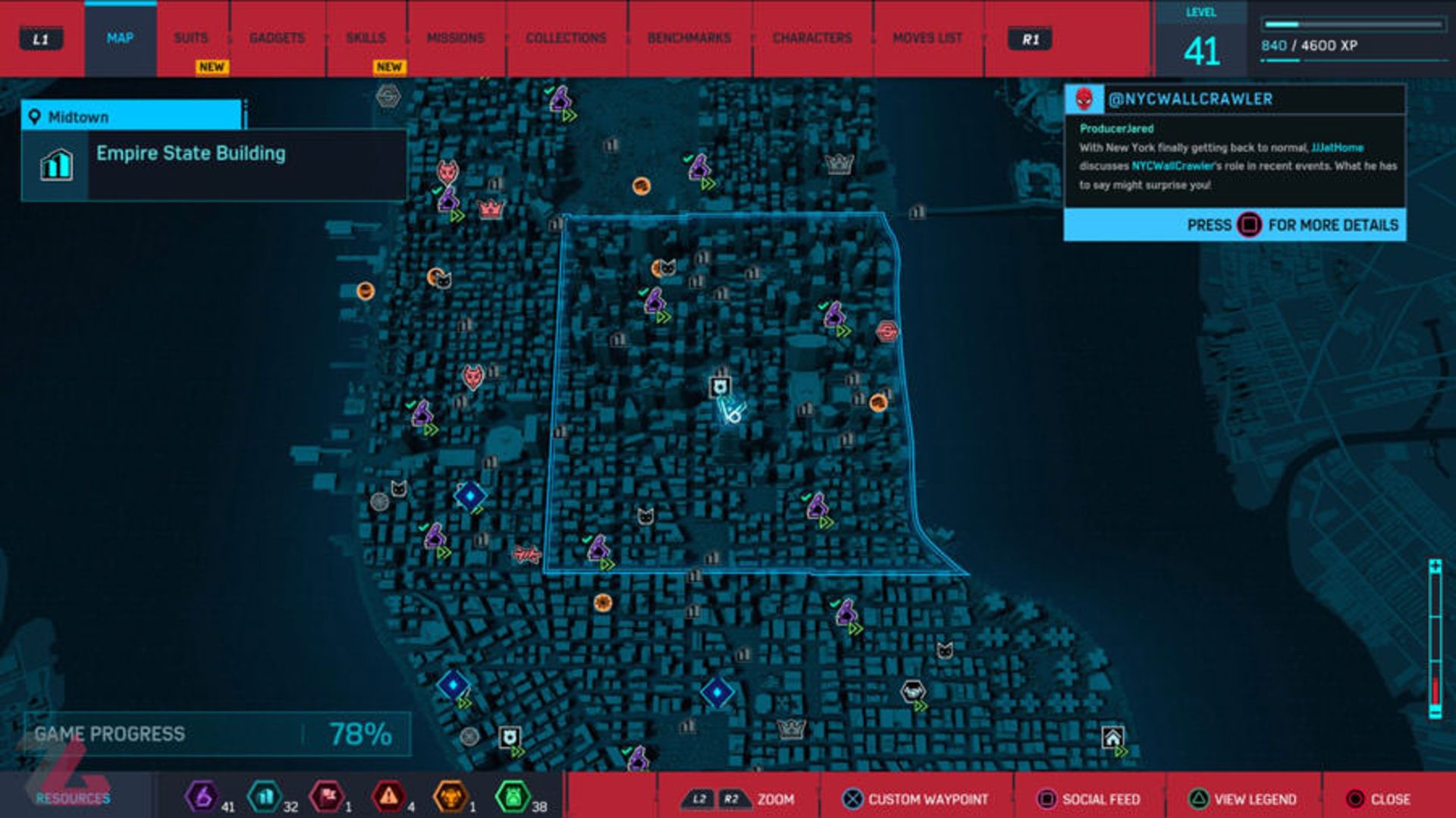
Task: Click the purple research token counter 41
Action: click(209, 797)
